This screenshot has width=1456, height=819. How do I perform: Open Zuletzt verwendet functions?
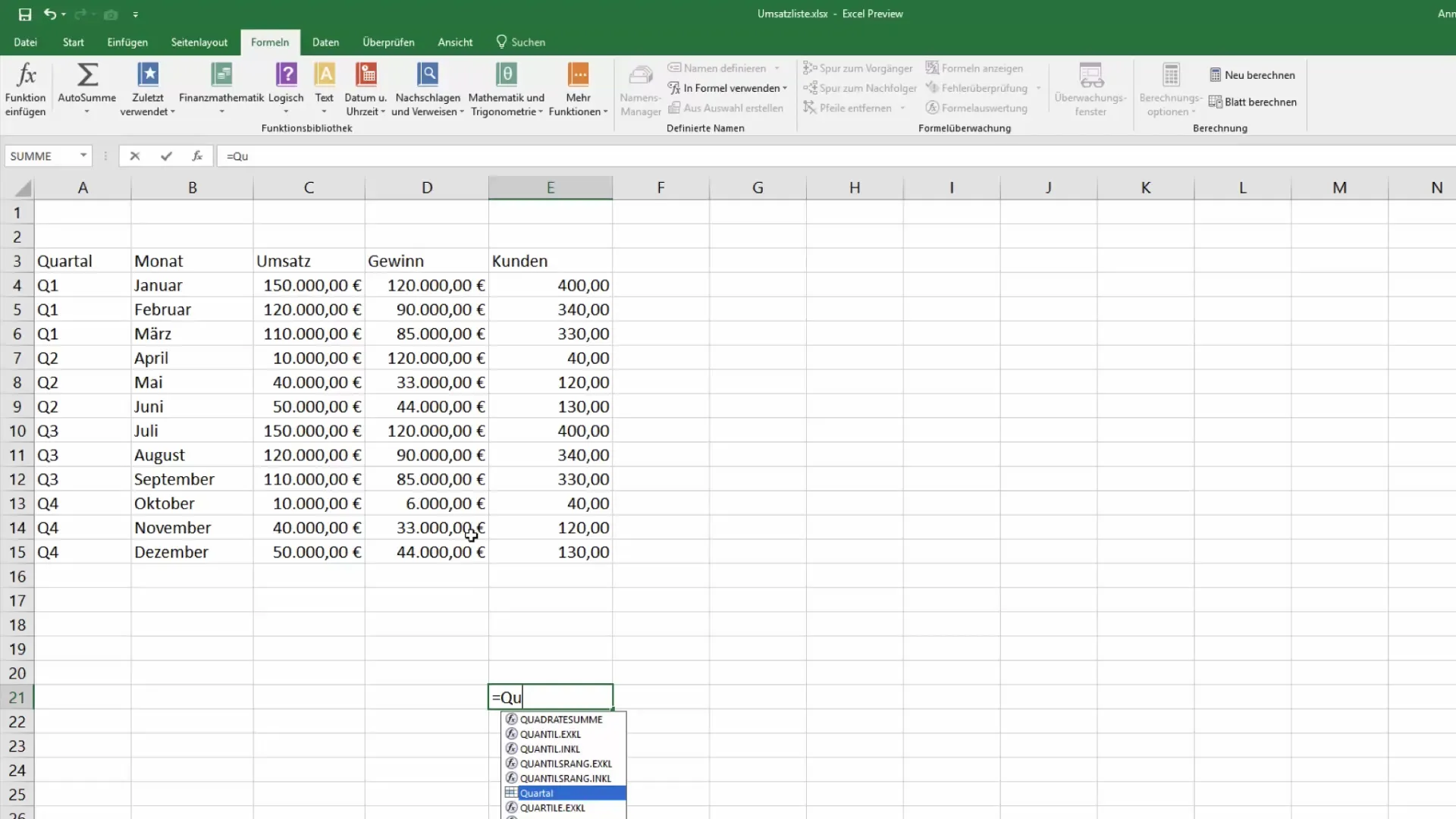coord(148,89)
